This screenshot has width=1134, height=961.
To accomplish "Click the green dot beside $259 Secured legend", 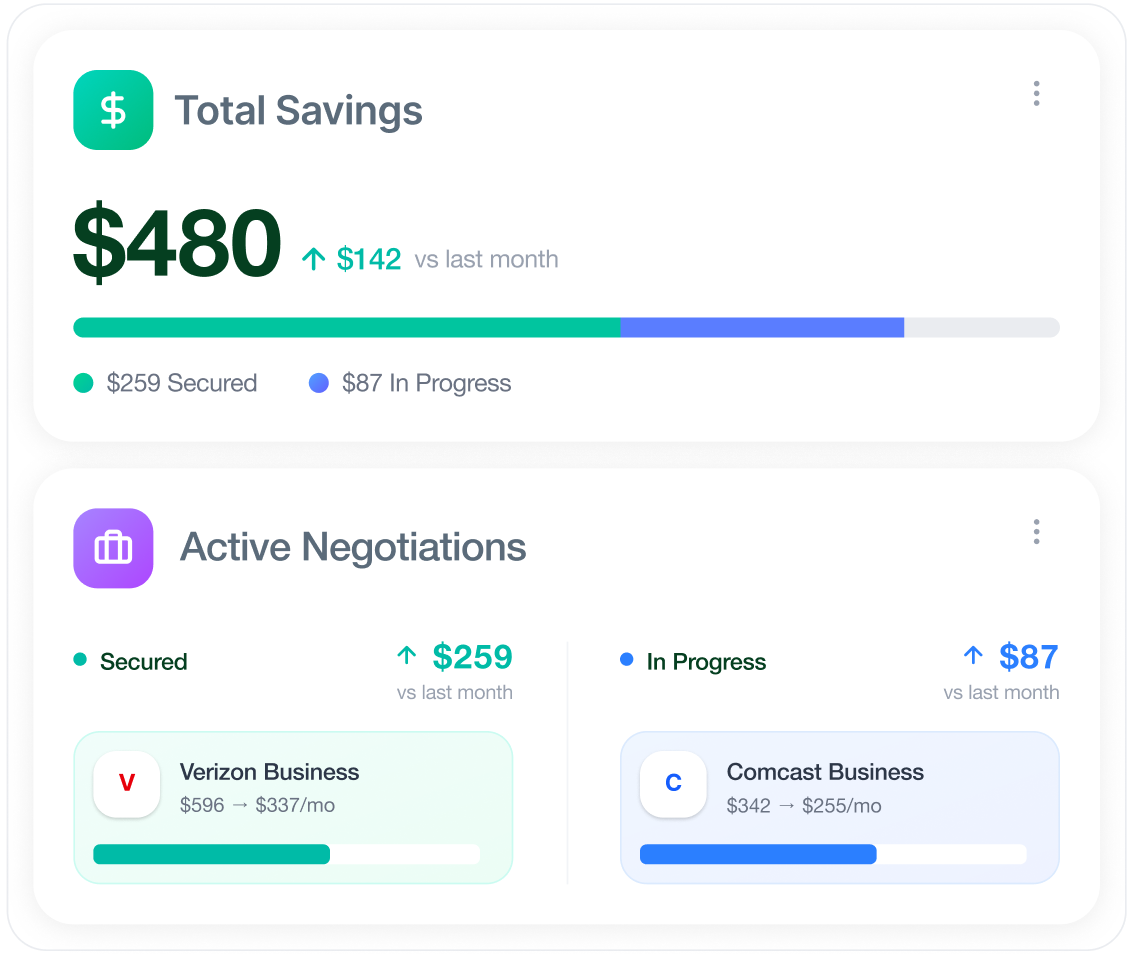I will click(84, 383).
